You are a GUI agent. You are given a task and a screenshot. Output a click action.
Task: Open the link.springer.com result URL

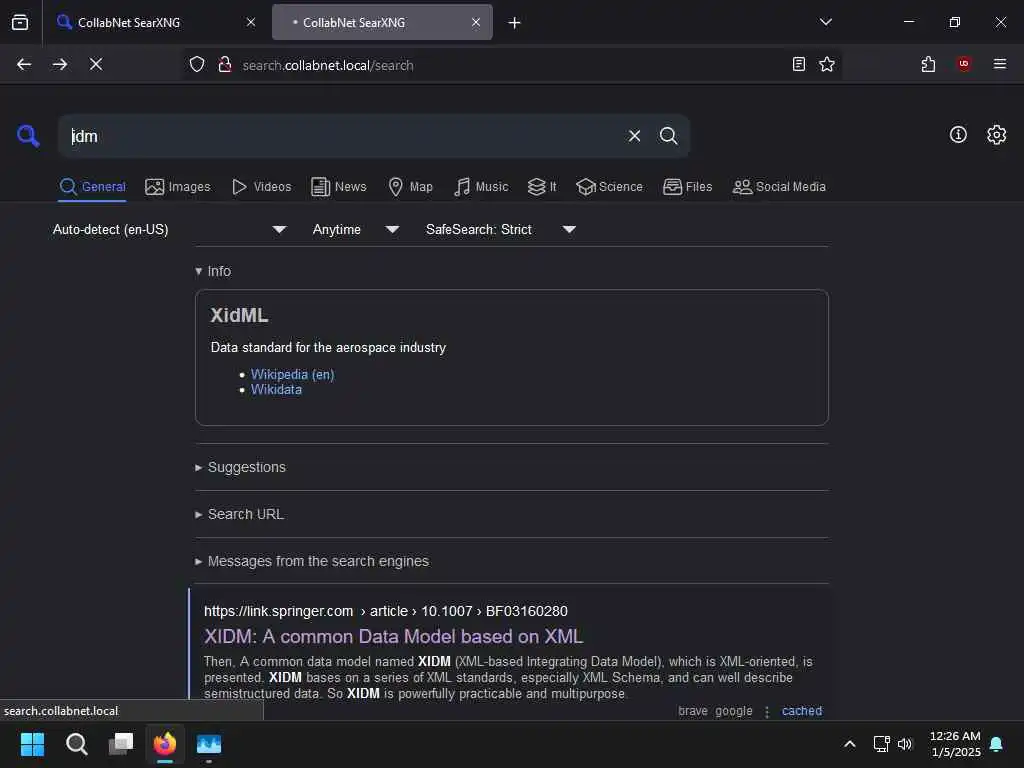point(385,611)
